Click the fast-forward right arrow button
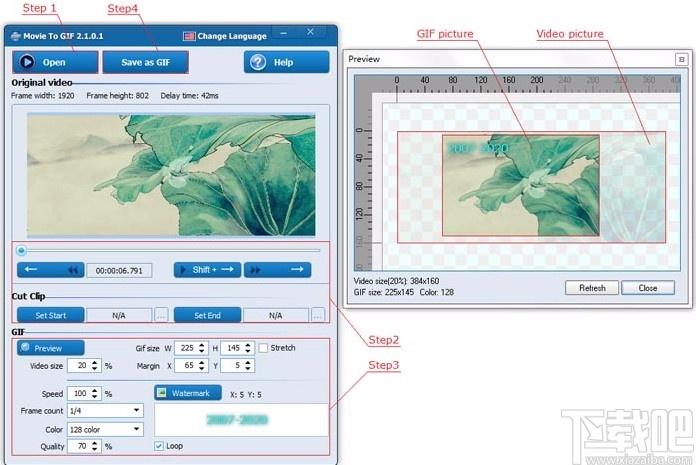 (x=277, y=270)
